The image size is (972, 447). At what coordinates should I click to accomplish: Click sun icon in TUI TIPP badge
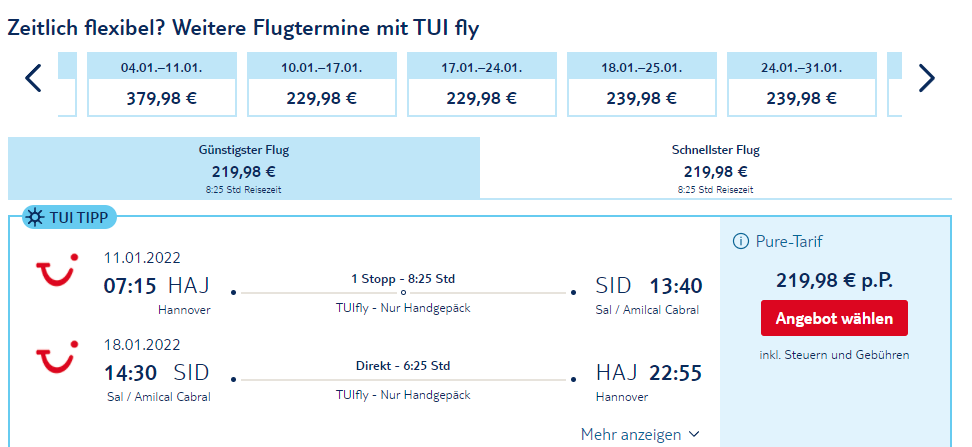[36, 217]
